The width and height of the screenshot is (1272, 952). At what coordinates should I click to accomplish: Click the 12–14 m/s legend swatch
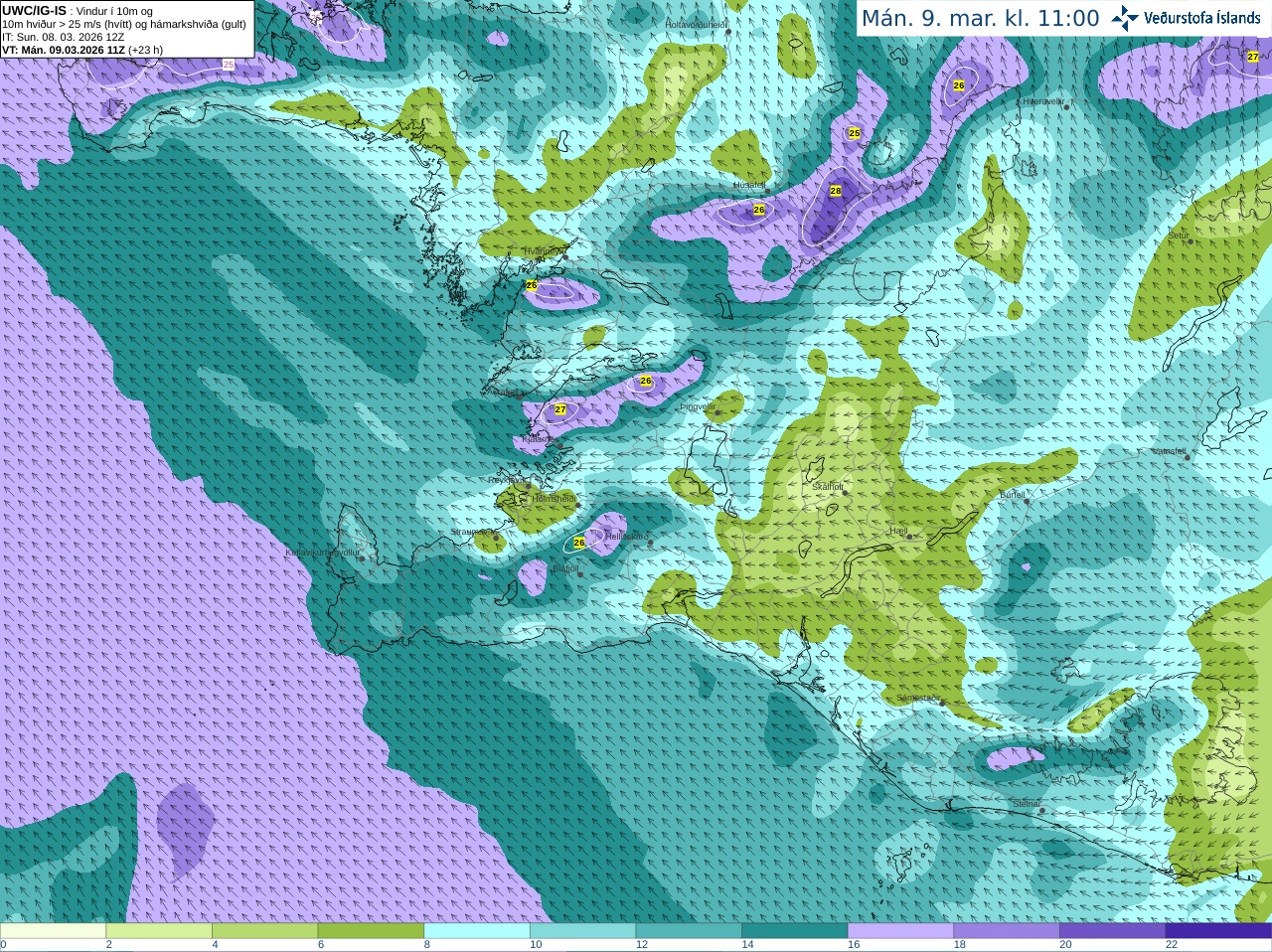(x=689, y=931)
